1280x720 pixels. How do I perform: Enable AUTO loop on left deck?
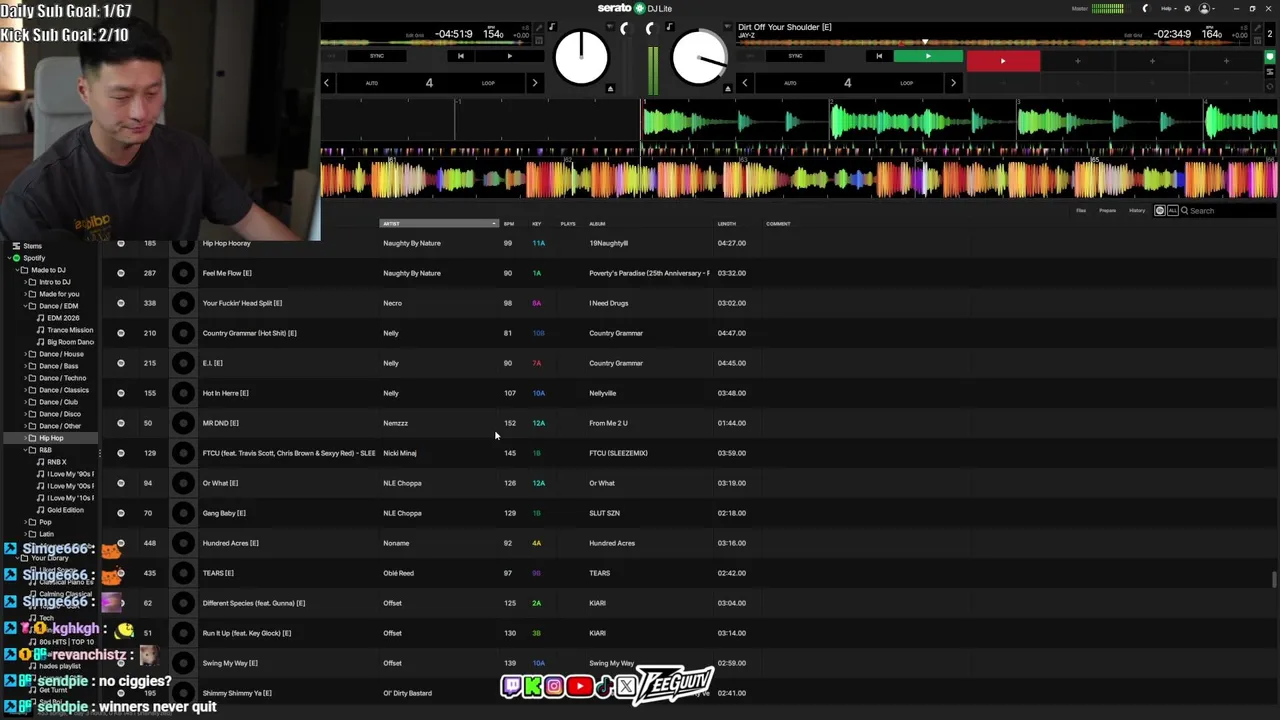(372, 83)
